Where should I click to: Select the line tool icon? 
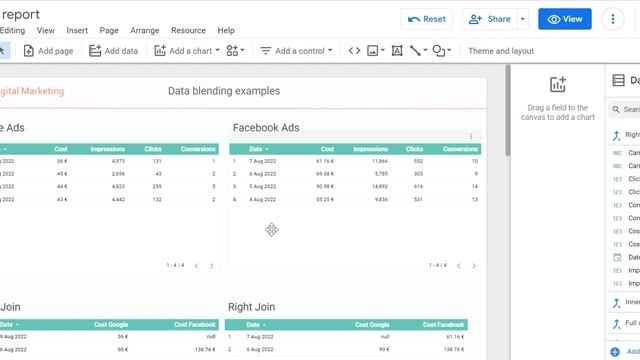click(415, 51)
